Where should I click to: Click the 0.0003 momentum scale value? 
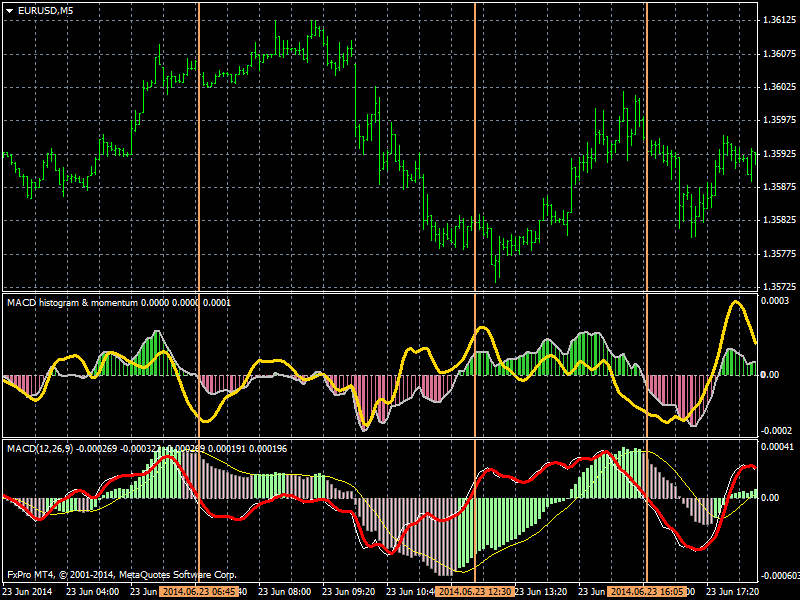coord(774,301)
